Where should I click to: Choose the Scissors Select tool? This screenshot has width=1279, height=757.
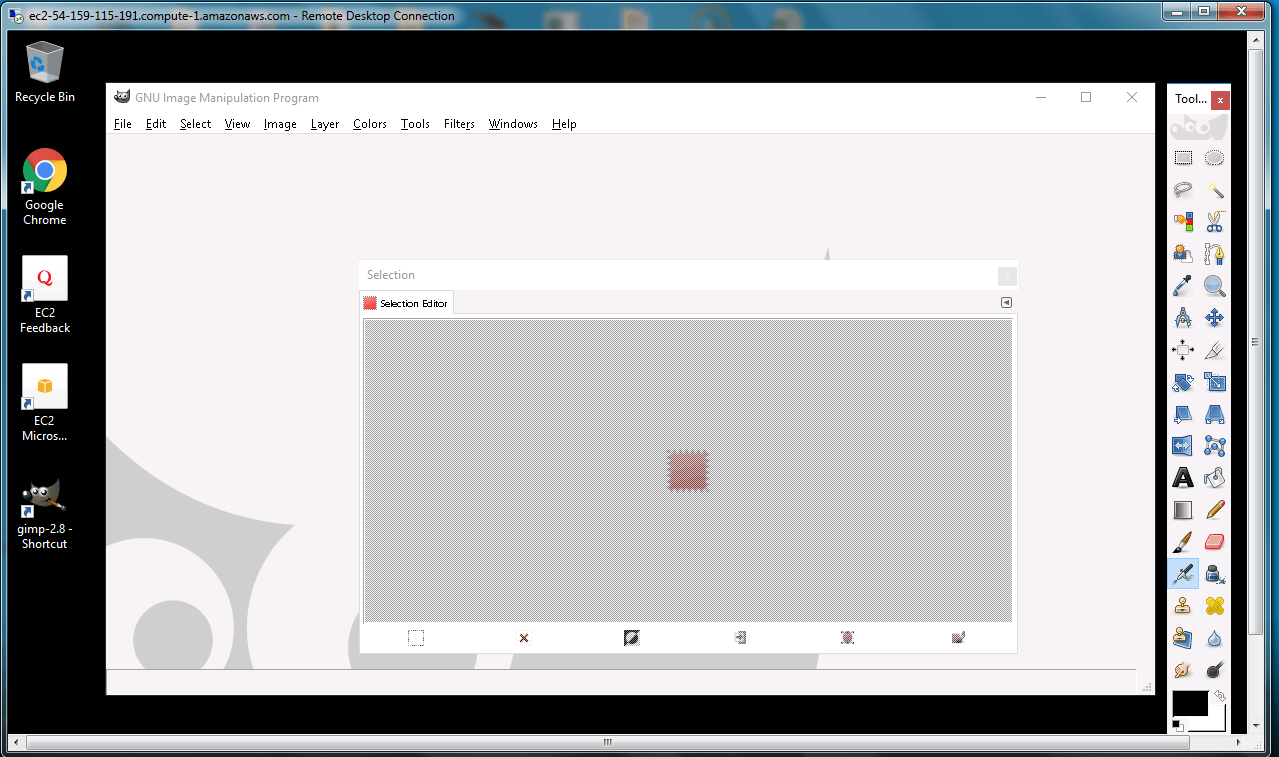pos(1215,222)
